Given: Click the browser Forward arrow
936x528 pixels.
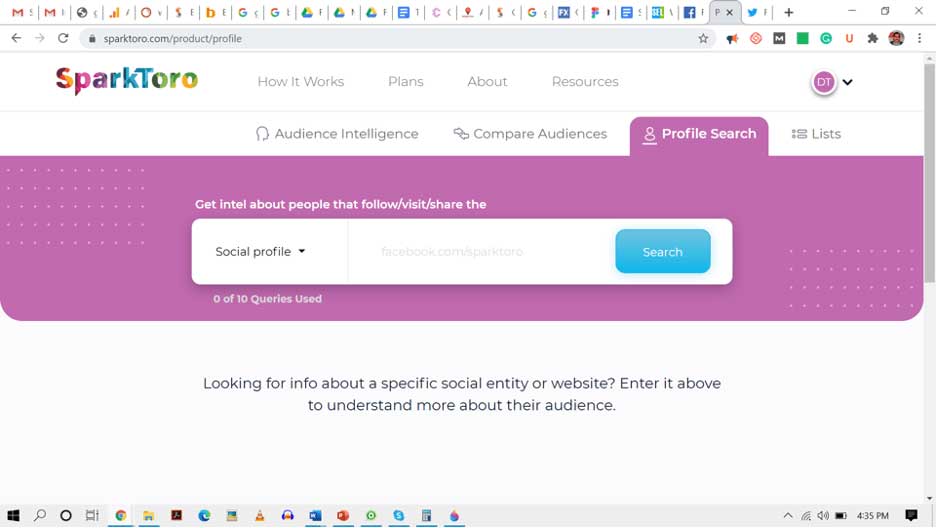Looking at the screenshot, I should pos(39,38).
